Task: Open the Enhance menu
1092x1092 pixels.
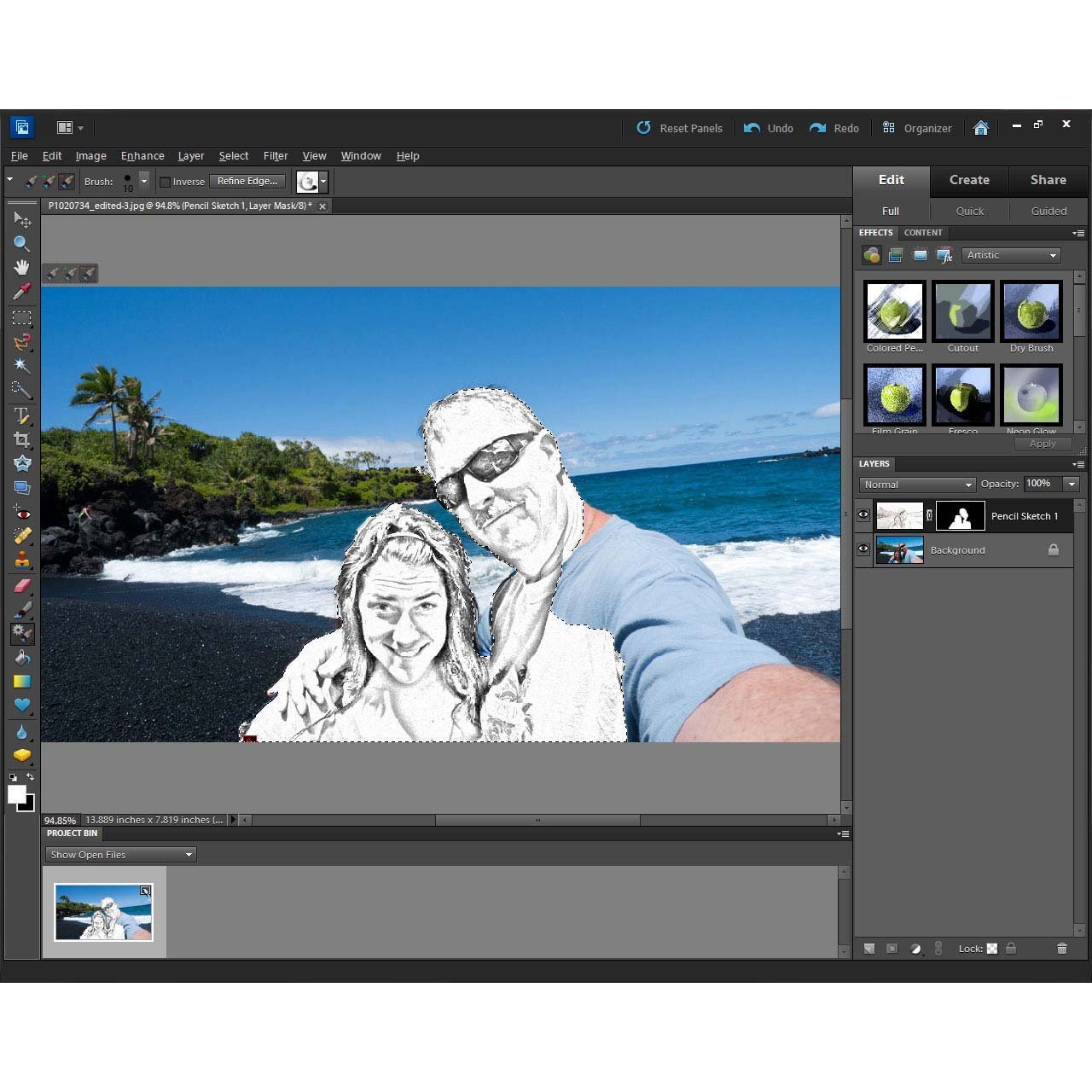Action: 142,156
